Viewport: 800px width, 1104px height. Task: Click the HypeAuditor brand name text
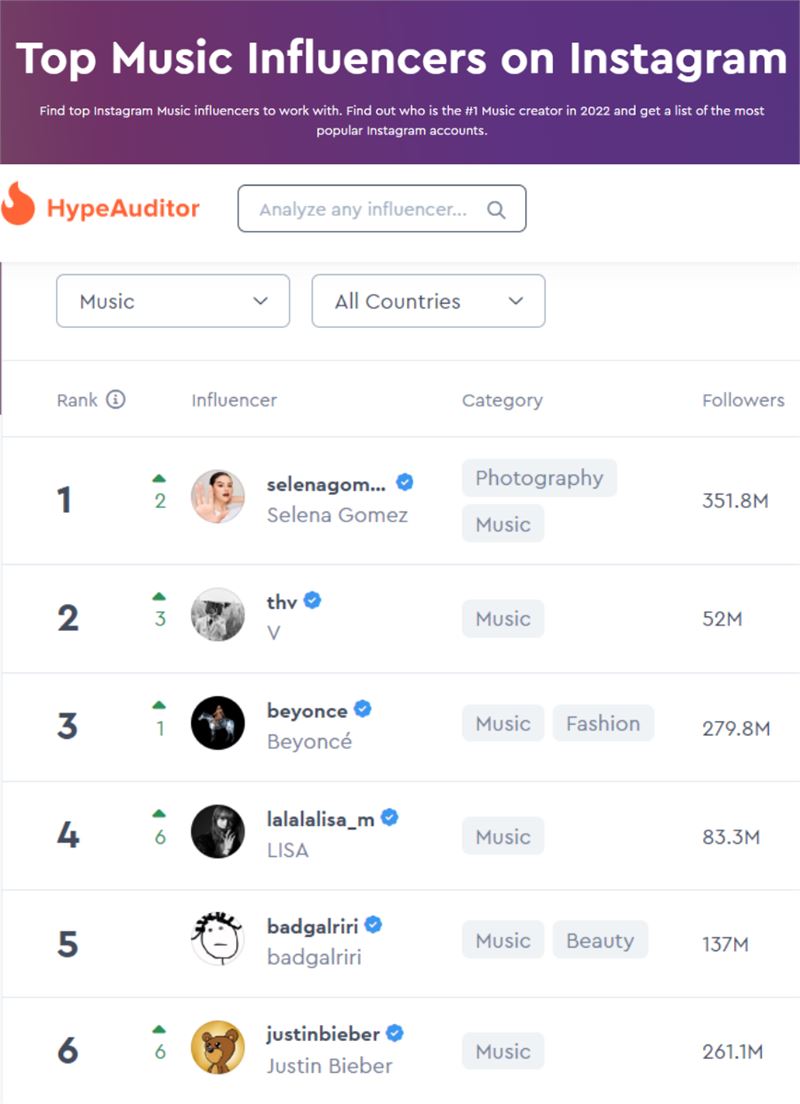[x=123, y=208]
